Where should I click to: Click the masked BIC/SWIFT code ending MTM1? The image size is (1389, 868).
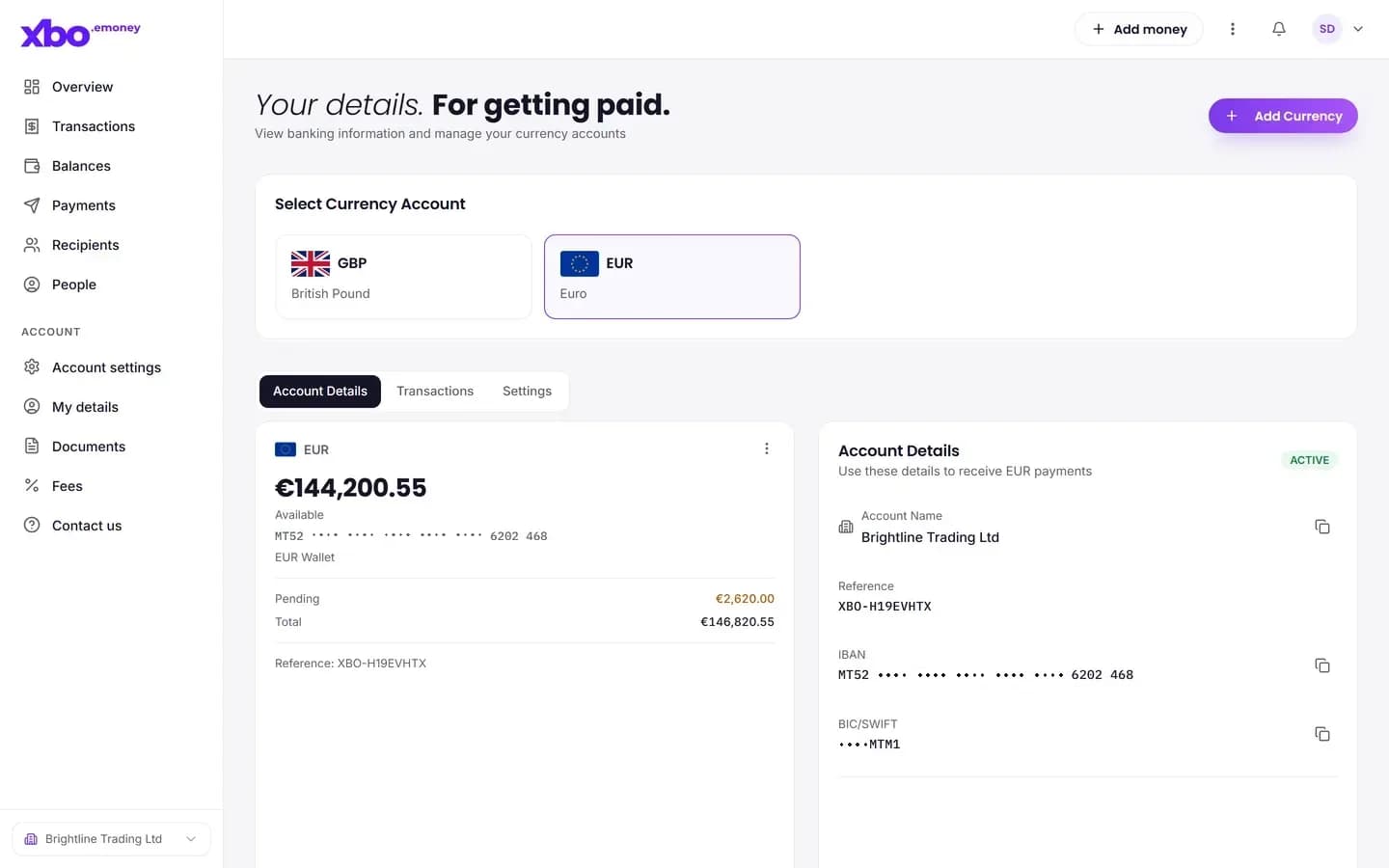(869, 745)
